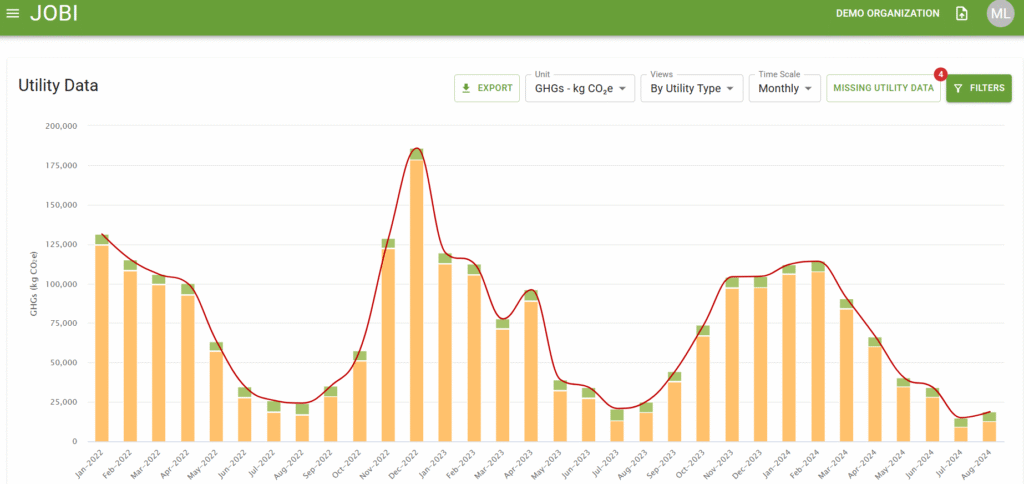Click the Aug-2022 bar in the chart

tap(302, 422)
